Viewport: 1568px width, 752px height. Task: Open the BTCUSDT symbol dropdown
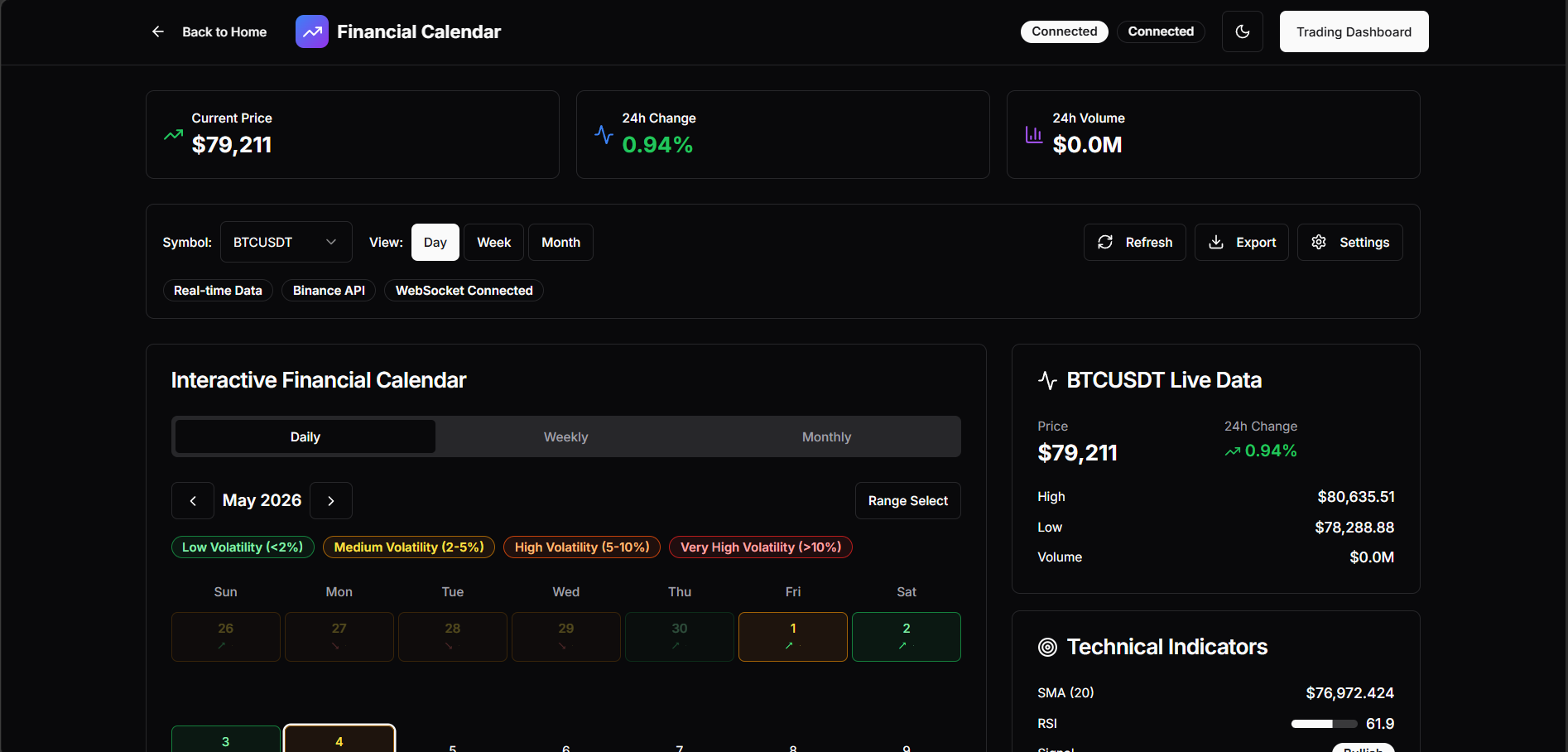286,242
